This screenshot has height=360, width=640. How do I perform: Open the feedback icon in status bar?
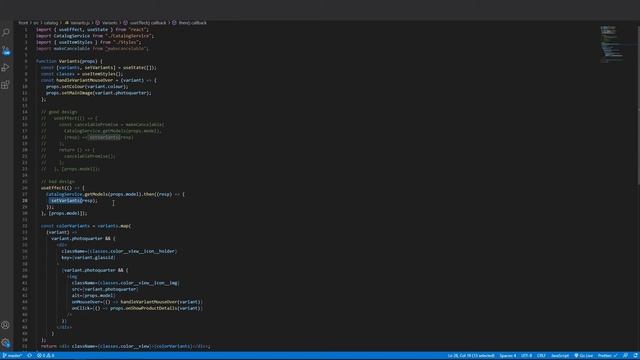click(625, 356)
